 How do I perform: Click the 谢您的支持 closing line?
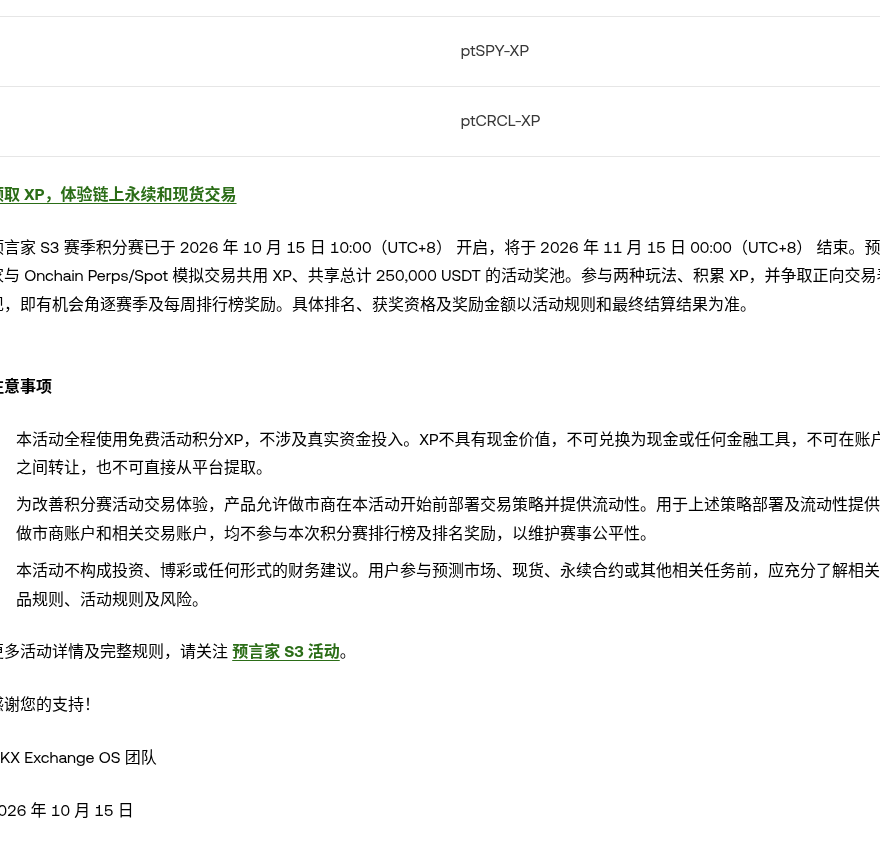pyautogui.click(x=45, y=704)
